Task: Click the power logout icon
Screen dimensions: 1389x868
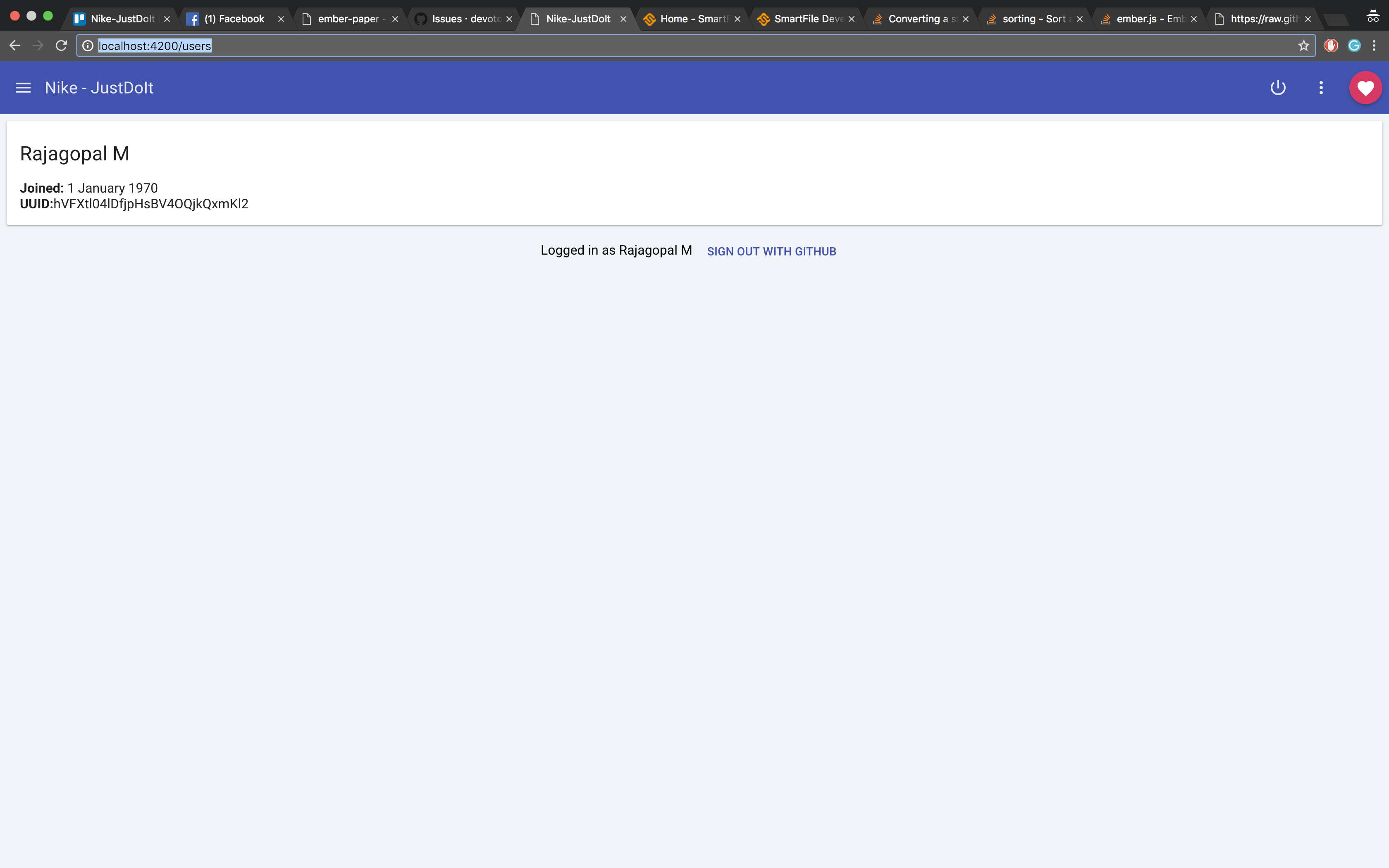Action: pos(1278,88)
